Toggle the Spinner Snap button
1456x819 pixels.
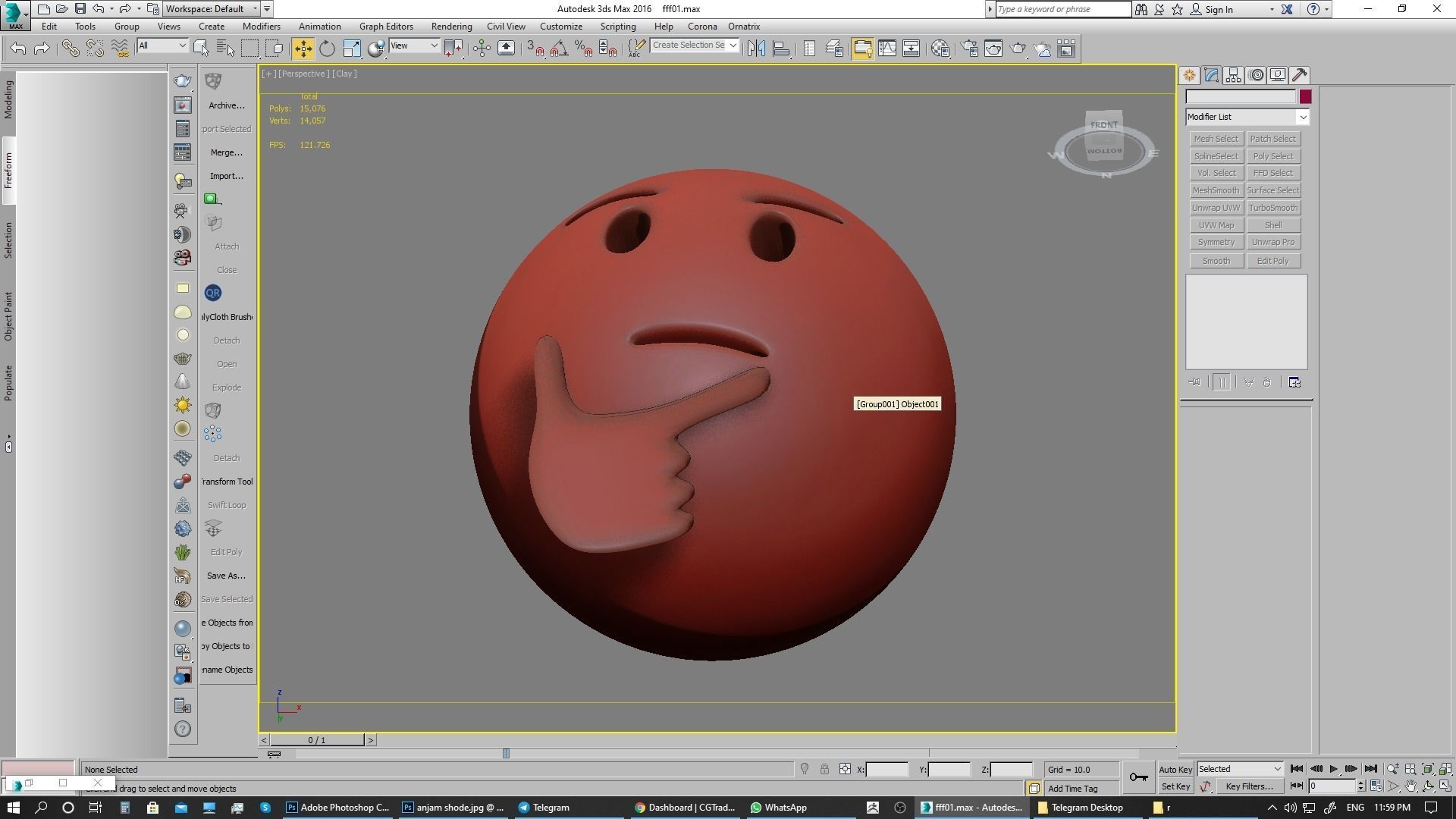[608, 49]
